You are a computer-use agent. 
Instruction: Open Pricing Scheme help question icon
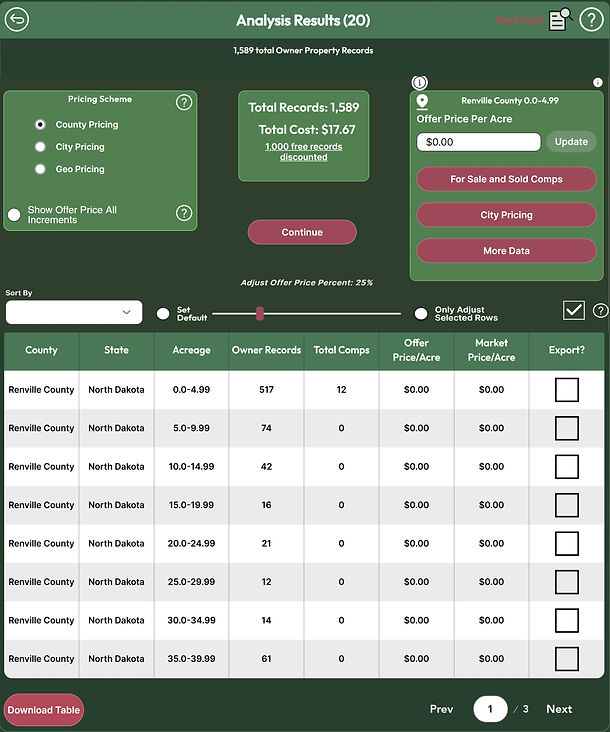[184, 102]
